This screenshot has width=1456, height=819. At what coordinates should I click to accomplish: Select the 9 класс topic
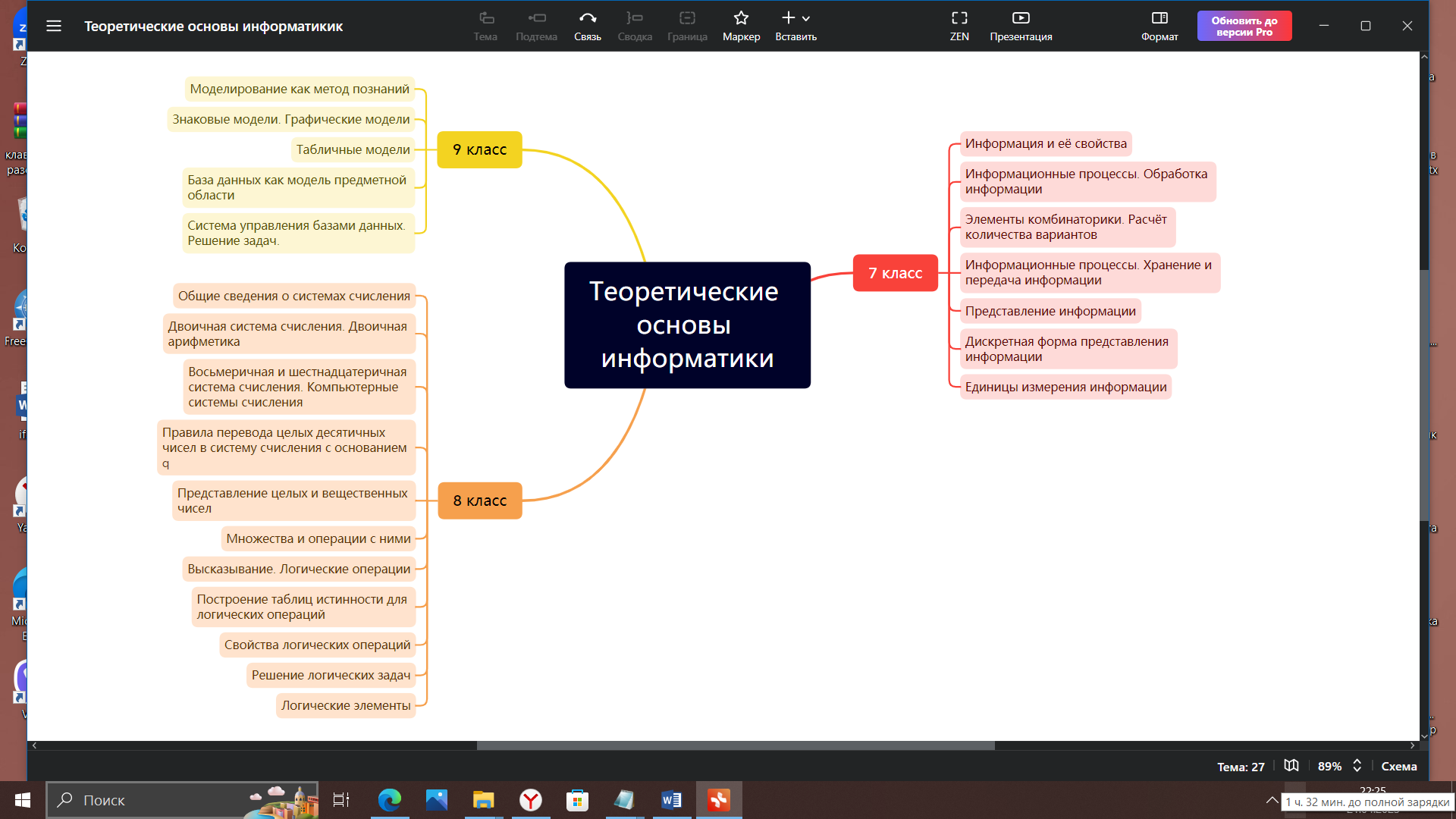point(479,149)
